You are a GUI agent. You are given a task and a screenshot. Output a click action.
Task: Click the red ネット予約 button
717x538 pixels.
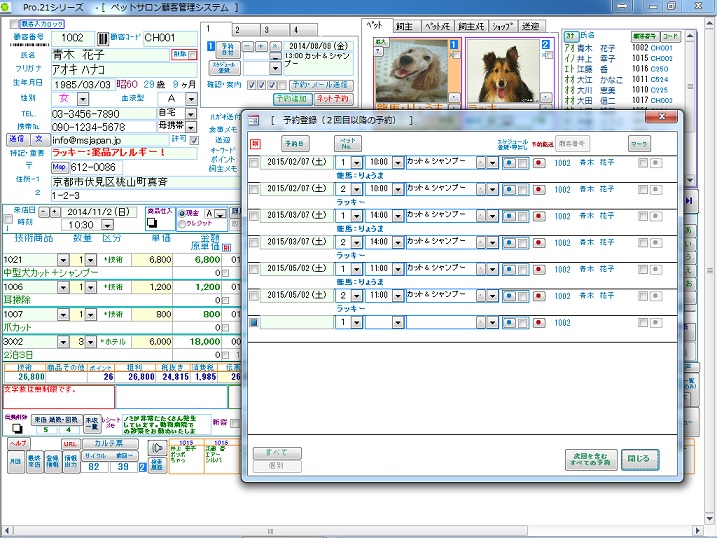tap(333, 99)
